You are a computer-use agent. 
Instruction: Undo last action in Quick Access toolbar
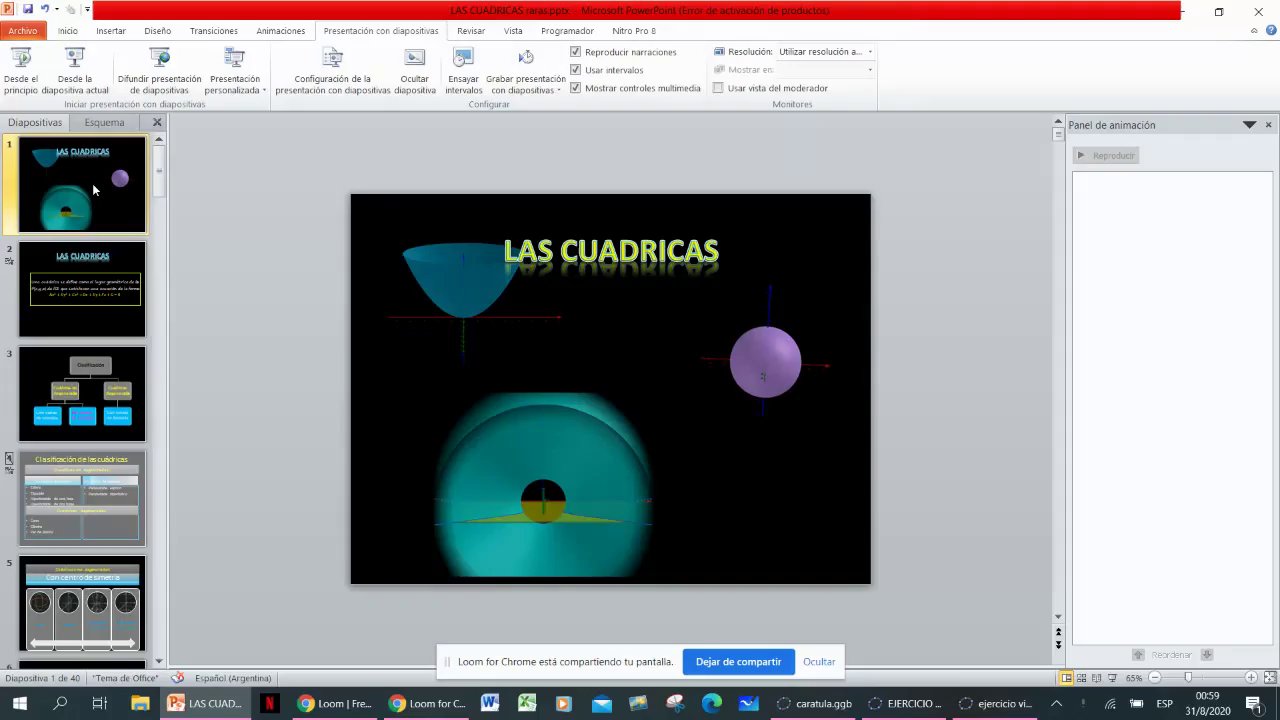45,10
